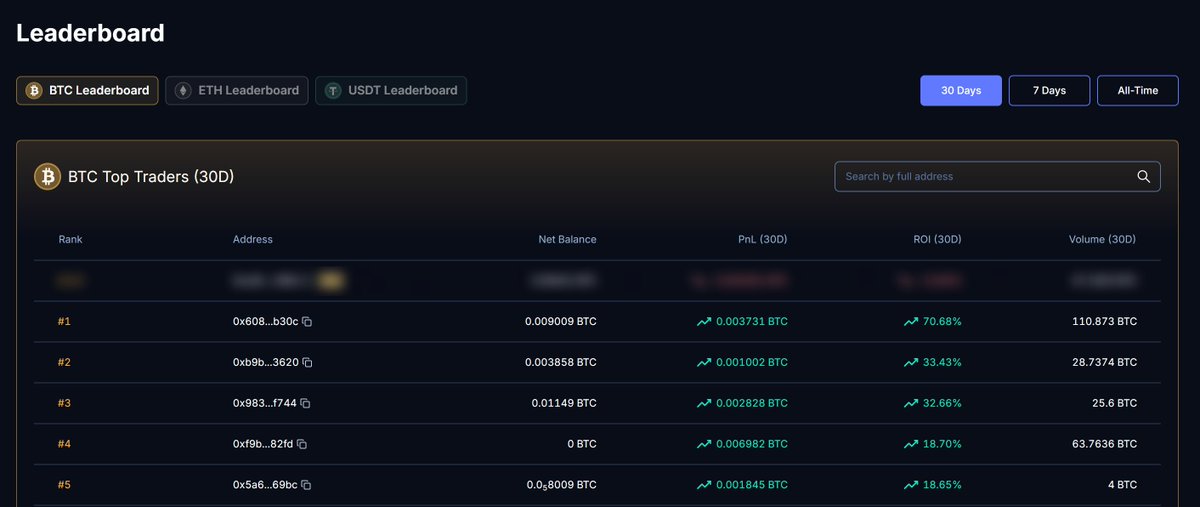Screen dimensions: 1200x507
Task: Click the search magnifier icon
Action: click(x=1144, y=176)
